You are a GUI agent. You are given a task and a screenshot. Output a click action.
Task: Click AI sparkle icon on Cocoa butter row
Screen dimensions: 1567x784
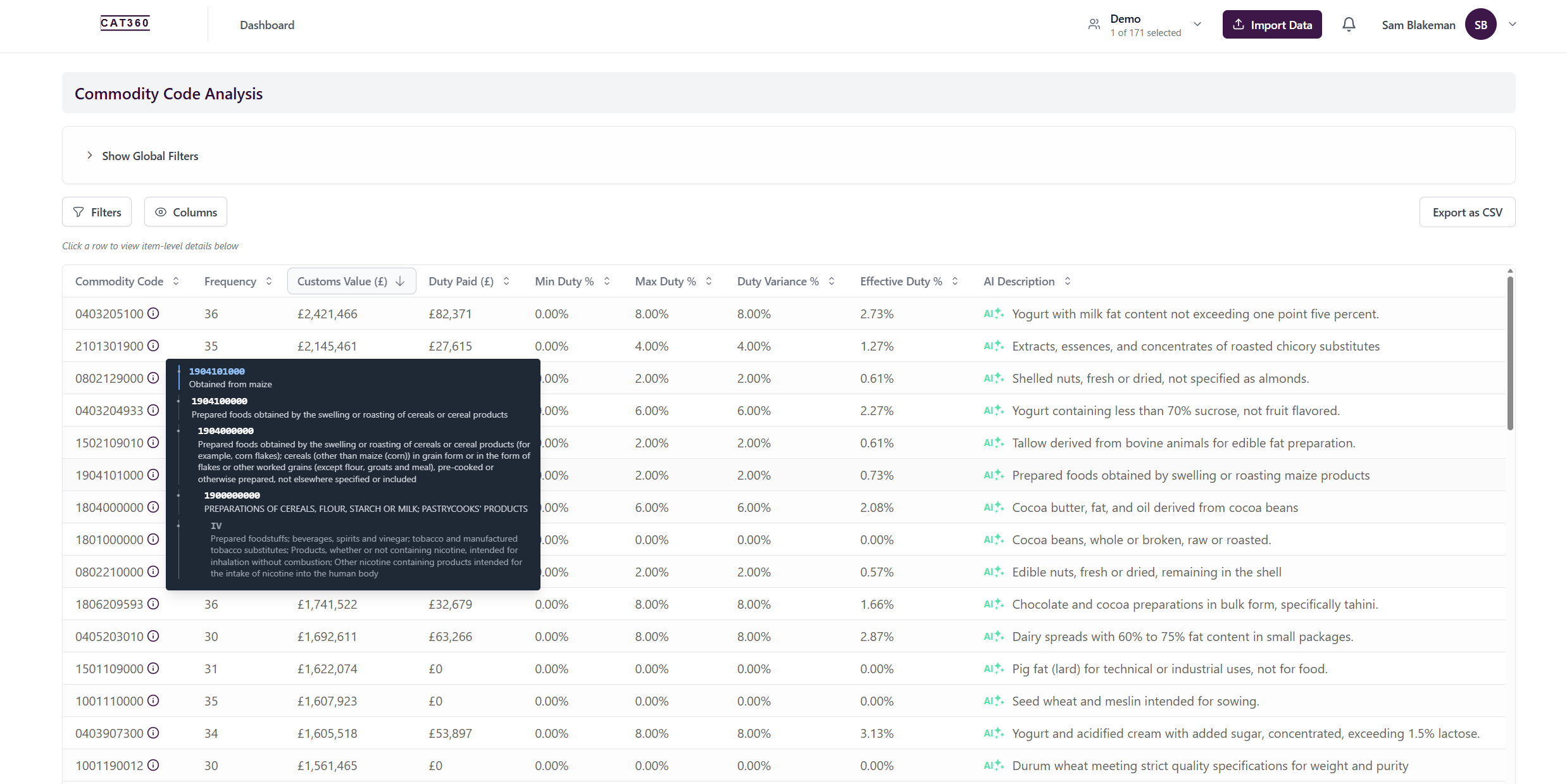pos(994,507)
